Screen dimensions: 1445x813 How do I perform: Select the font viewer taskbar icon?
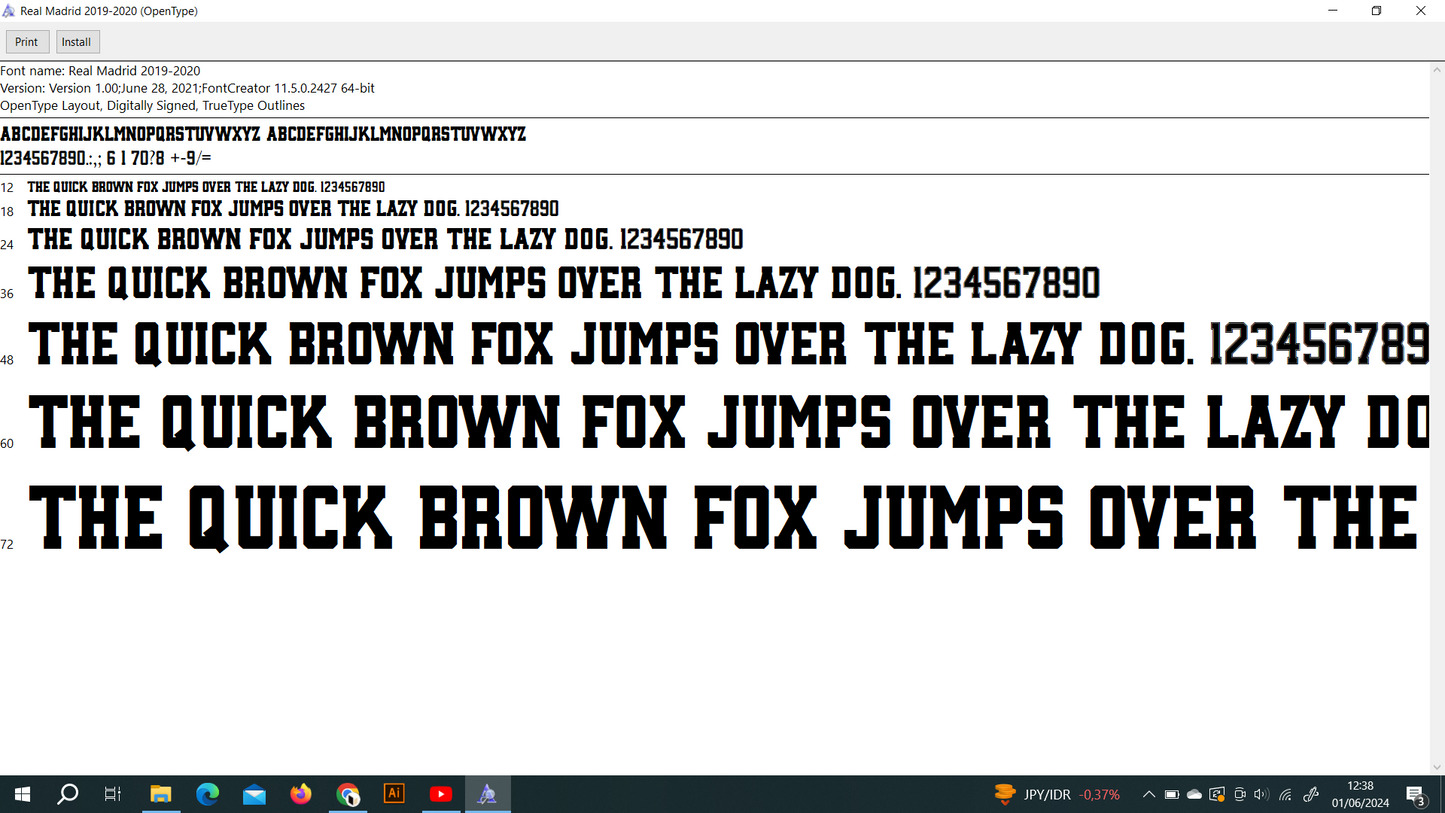[487, 795]
